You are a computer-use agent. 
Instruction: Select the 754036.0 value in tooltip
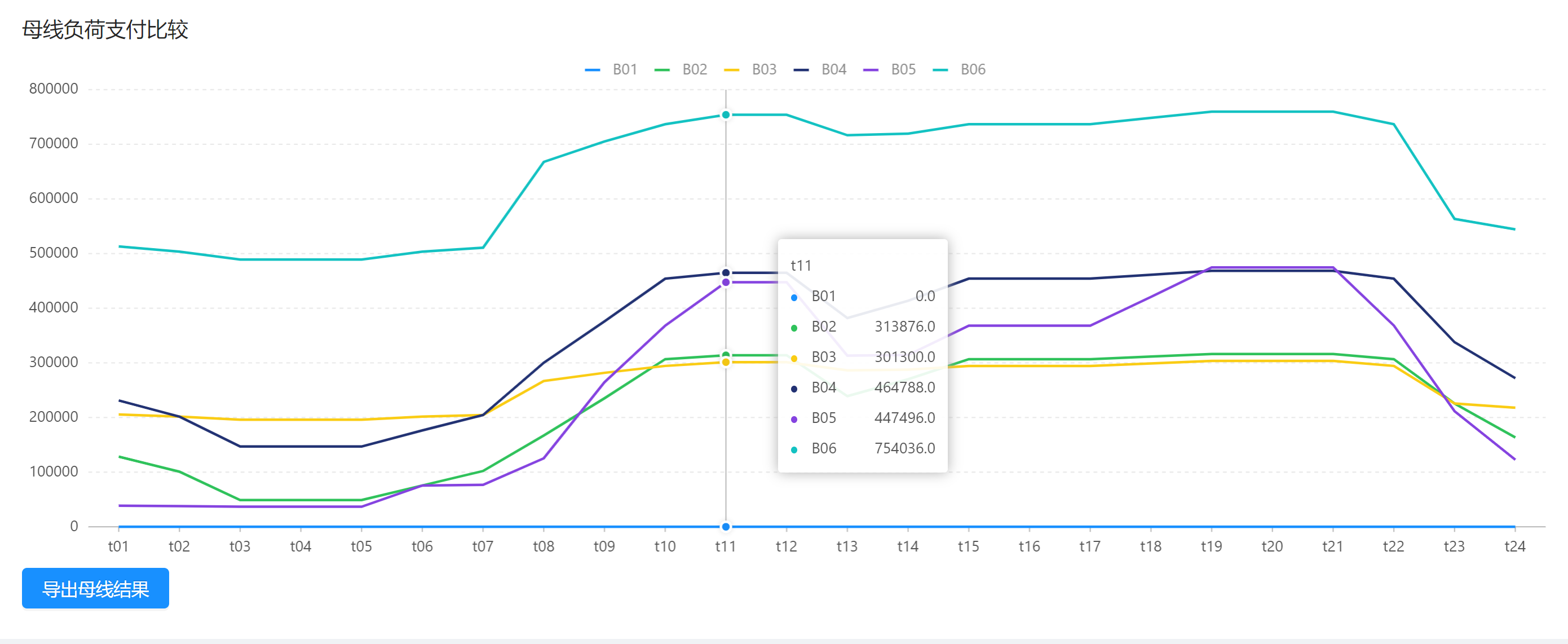tap(904, 449)
